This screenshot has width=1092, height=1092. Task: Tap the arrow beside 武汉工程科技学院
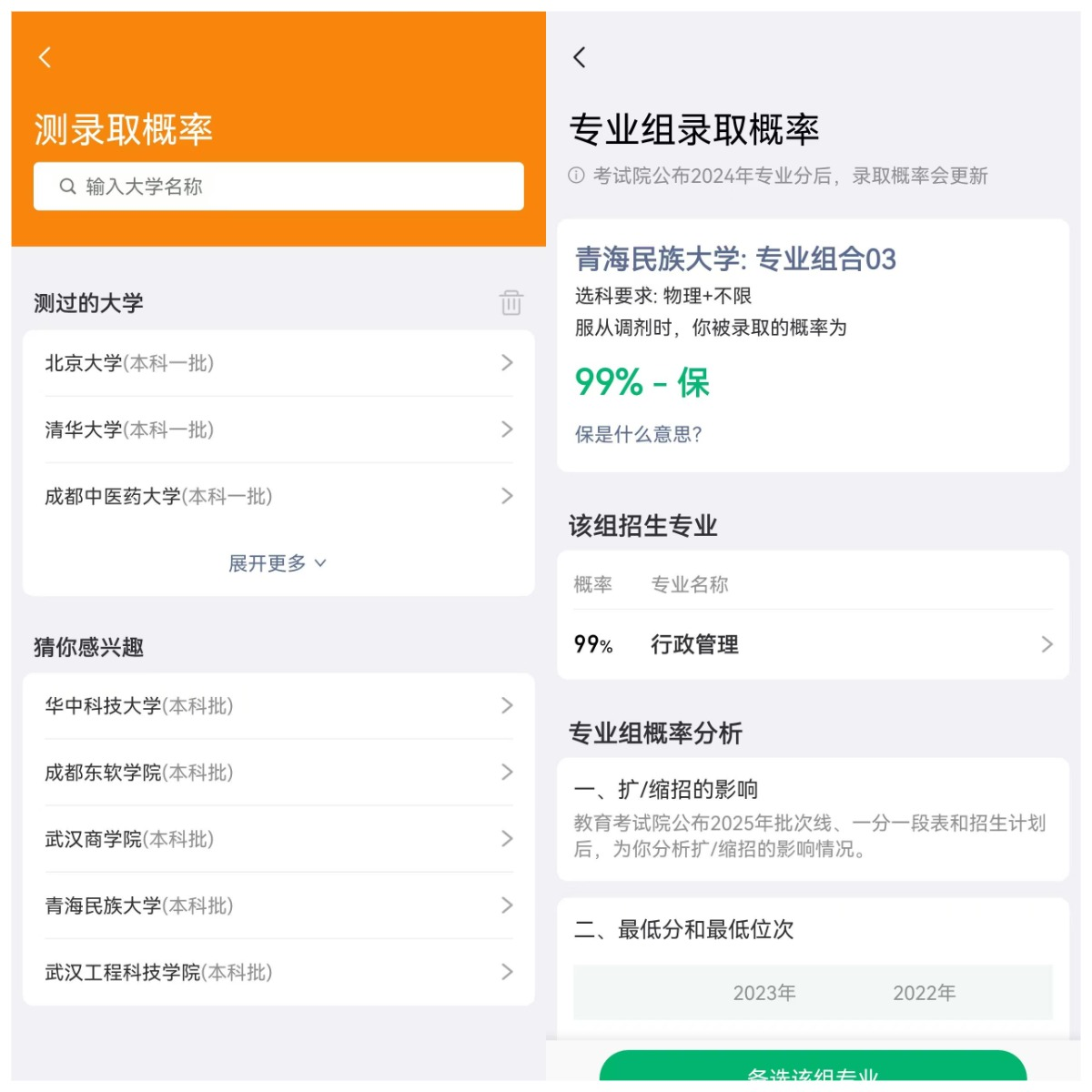coord(507,972)
